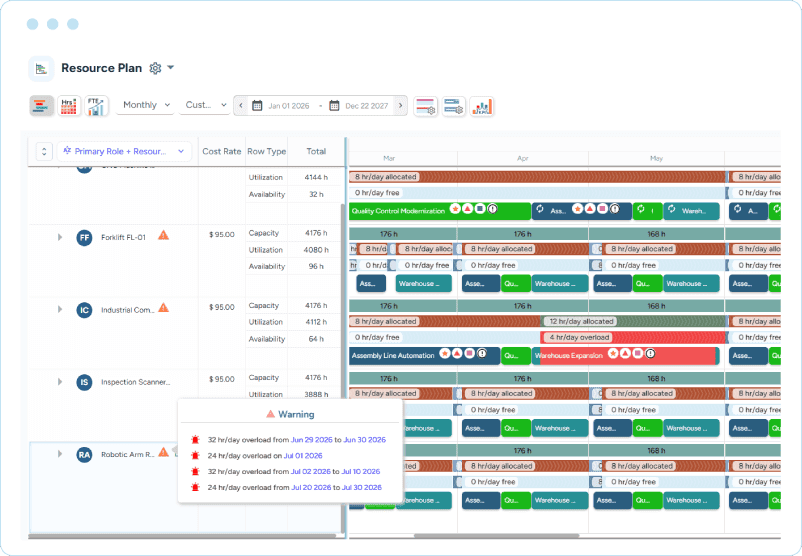Expand the Inspection Scanner resource row

click(60, 382)
